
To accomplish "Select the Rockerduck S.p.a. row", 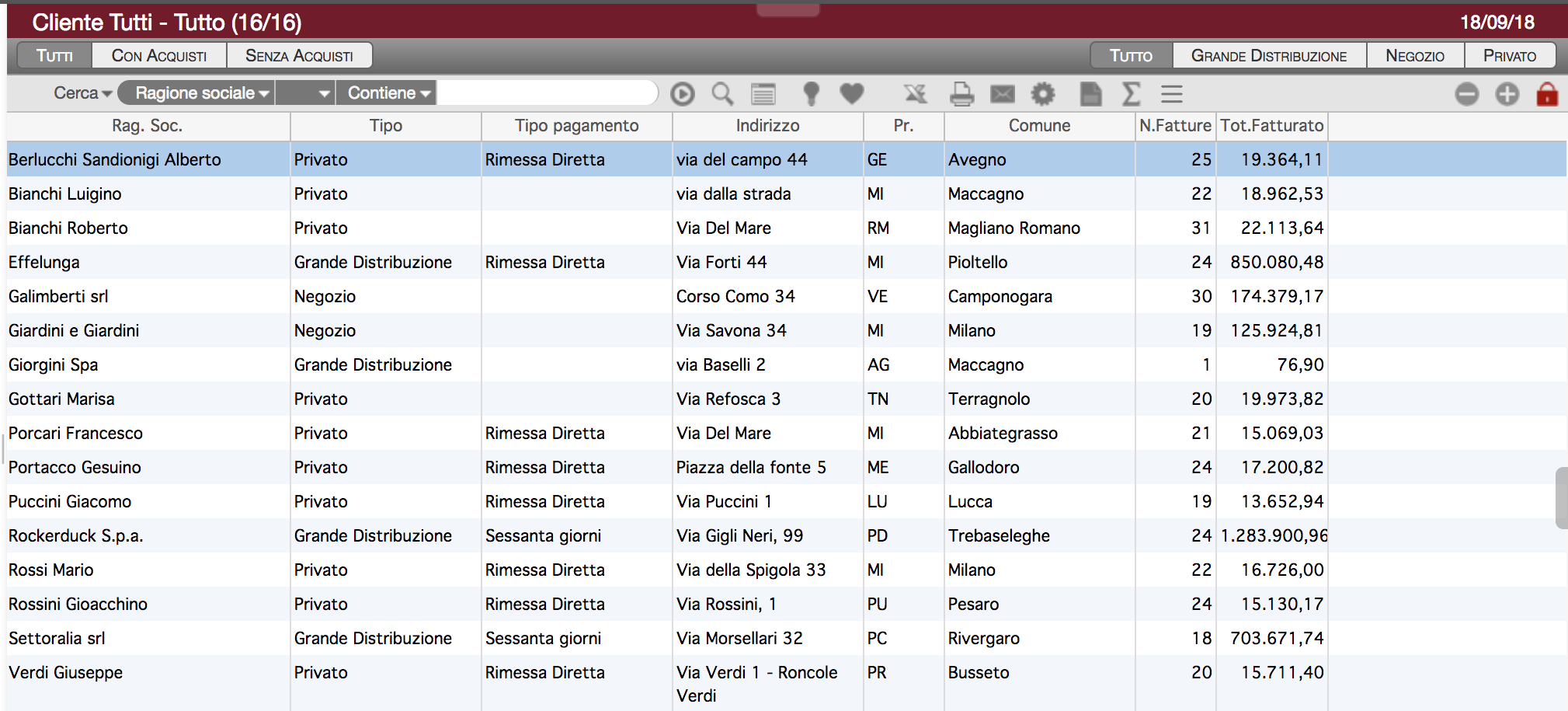I will point(787,535).
